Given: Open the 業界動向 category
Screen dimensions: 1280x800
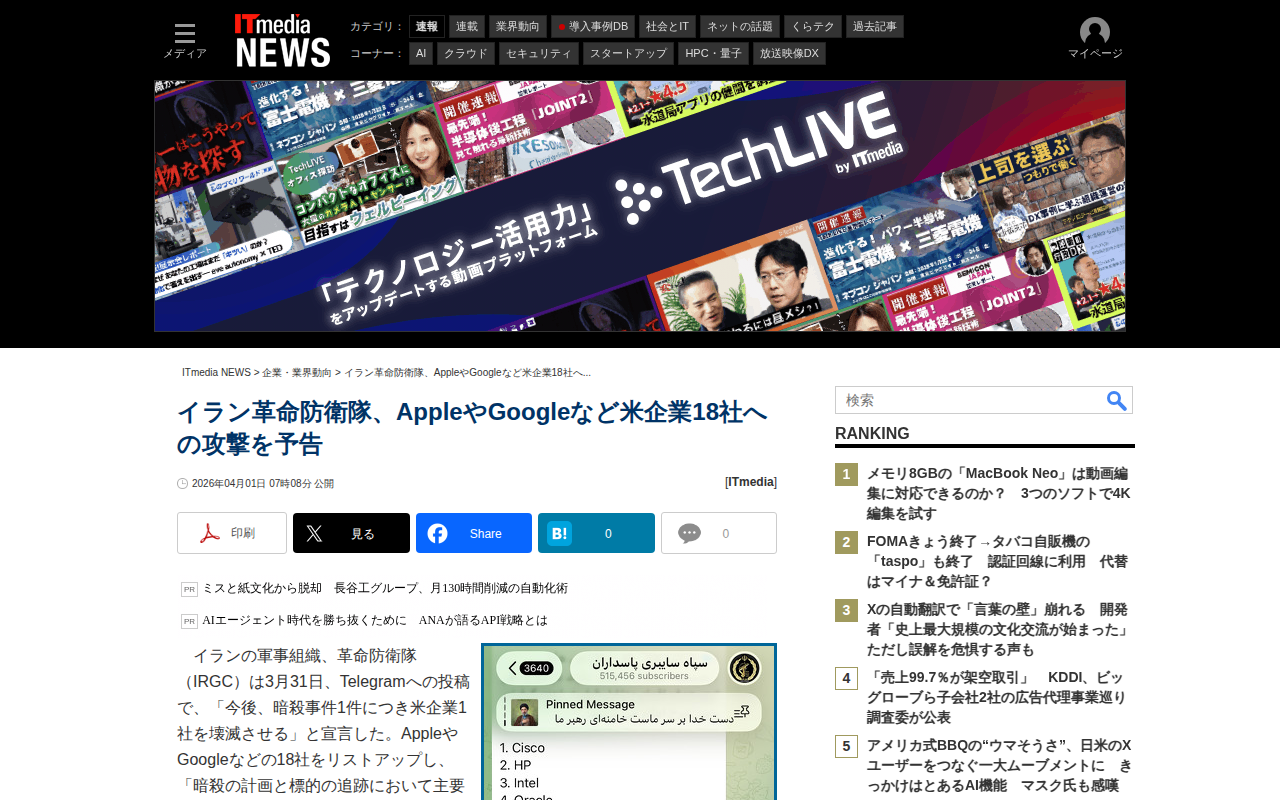Looking at the screenshot, I should 518,26.
